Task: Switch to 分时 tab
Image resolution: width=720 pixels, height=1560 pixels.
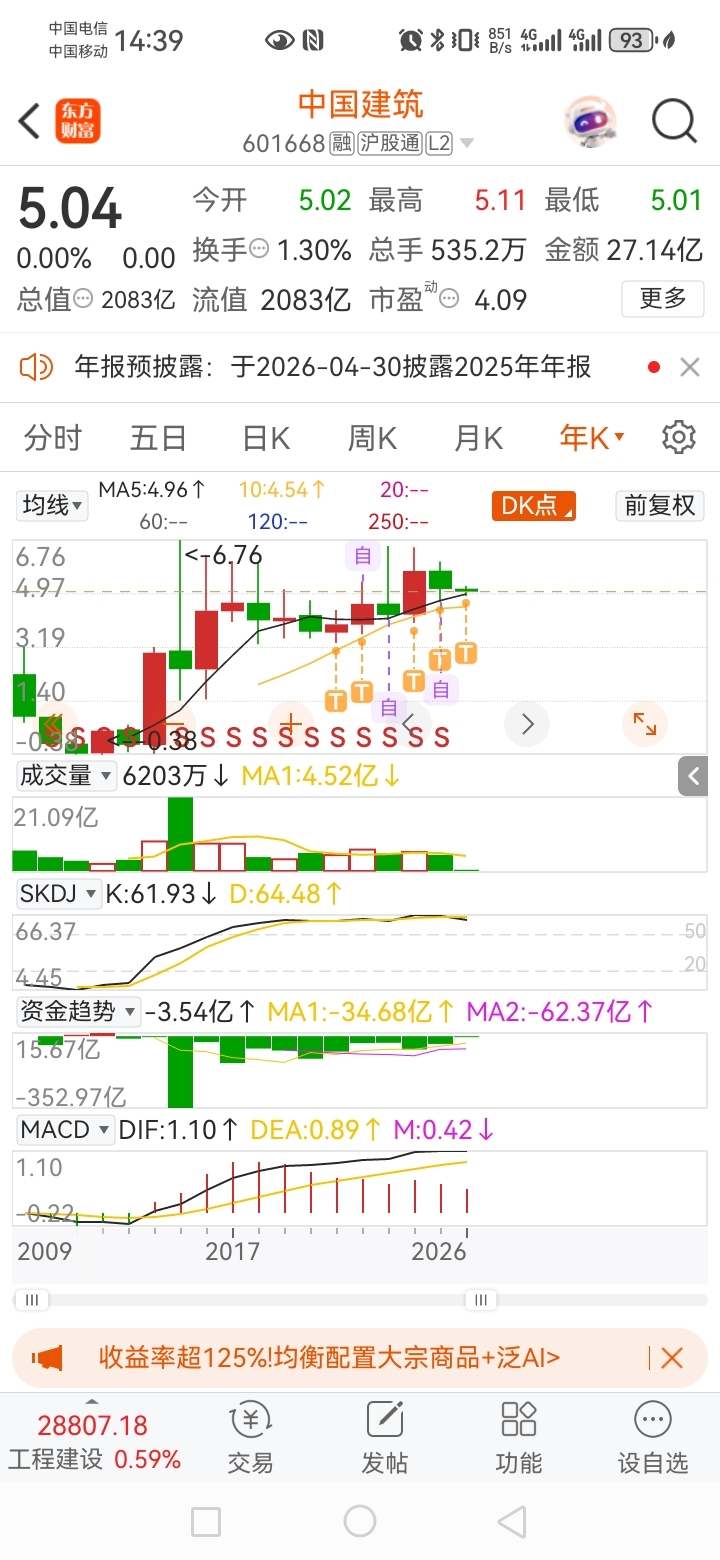Action: click(53, 438)
